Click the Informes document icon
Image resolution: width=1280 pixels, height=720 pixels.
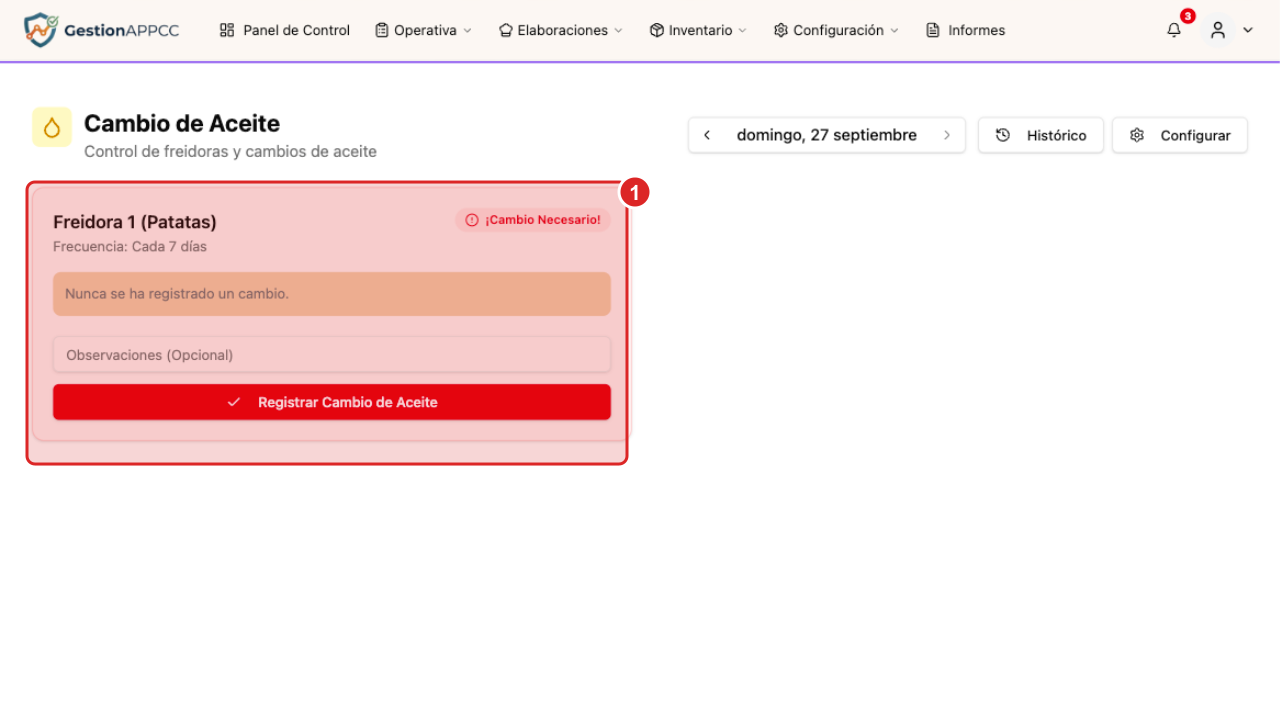pos(933,30)
